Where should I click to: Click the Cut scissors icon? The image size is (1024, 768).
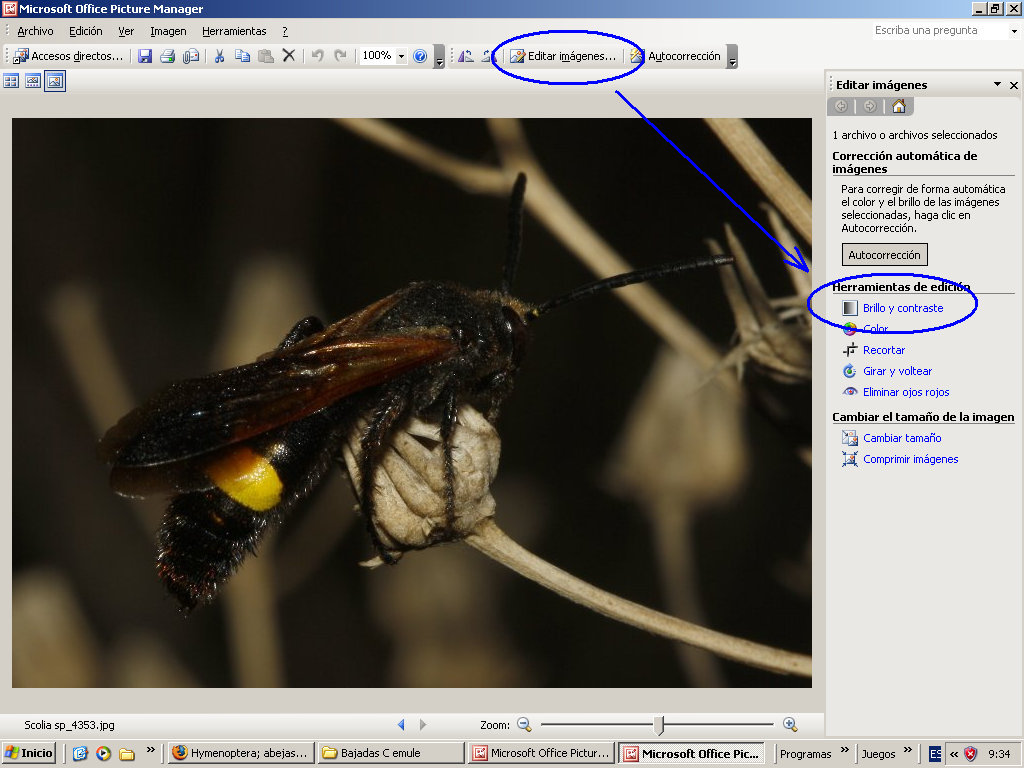219,56
